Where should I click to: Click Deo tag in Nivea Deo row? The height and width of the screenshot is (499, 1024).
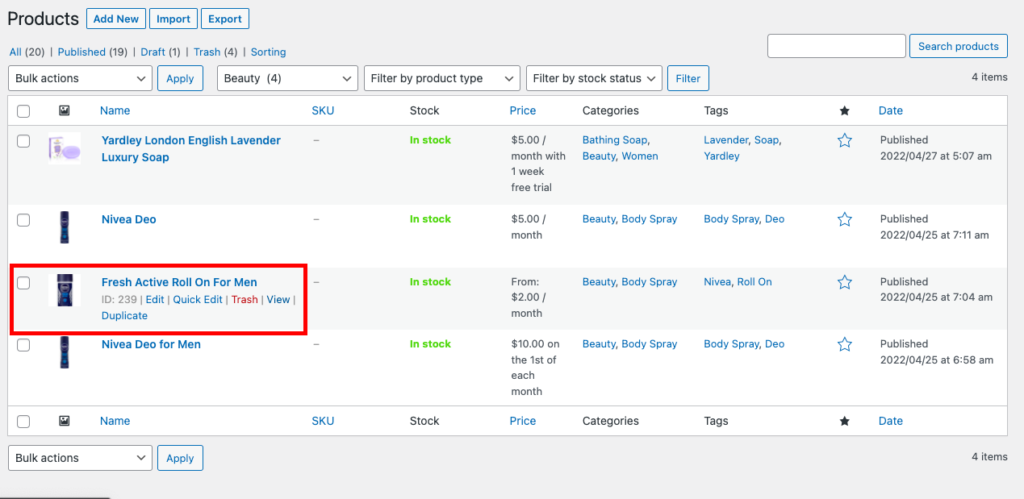[775, 219]
